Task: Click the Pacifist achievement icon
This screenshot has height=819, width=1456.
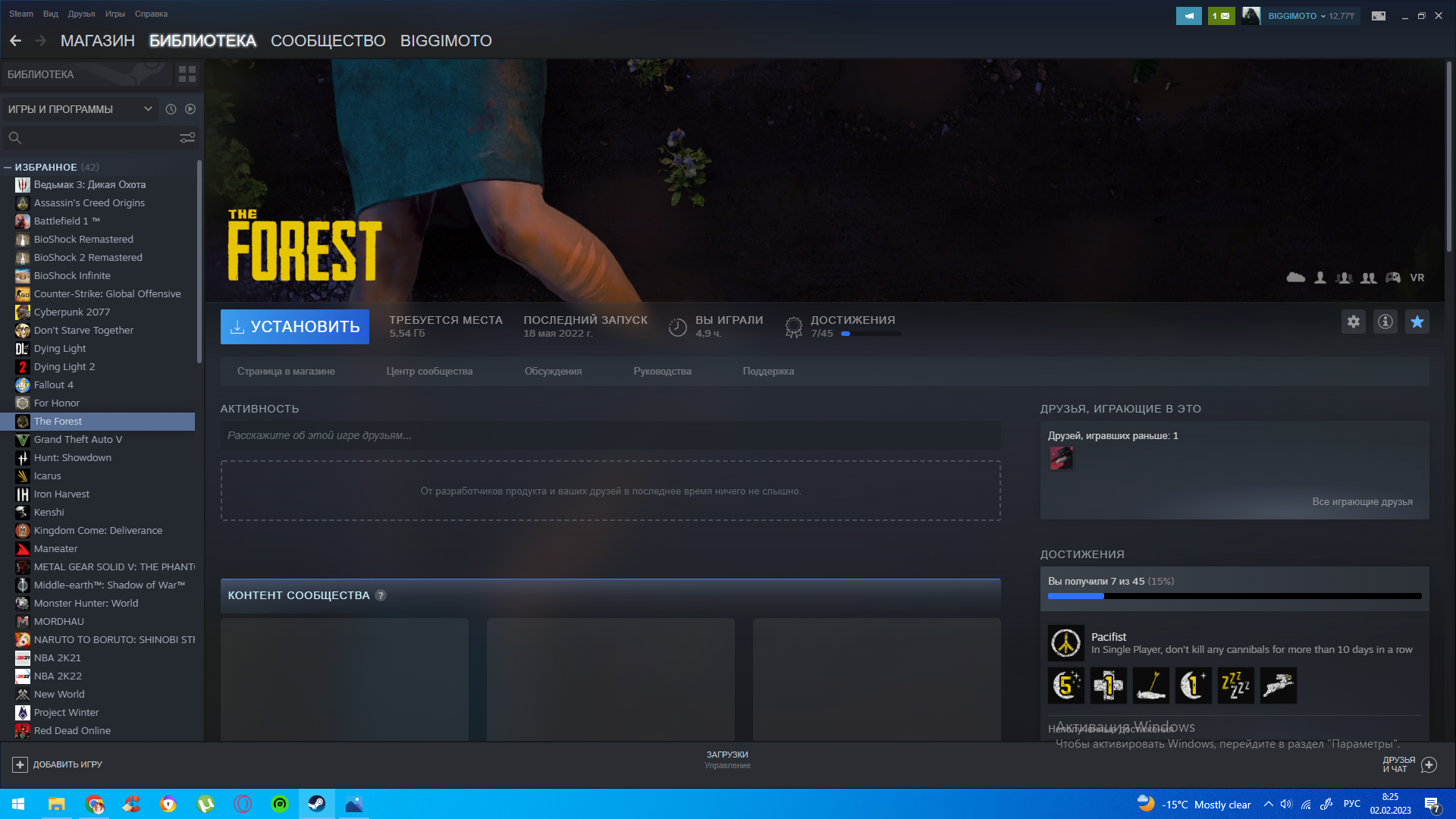Action: (x=1065, y=643)
